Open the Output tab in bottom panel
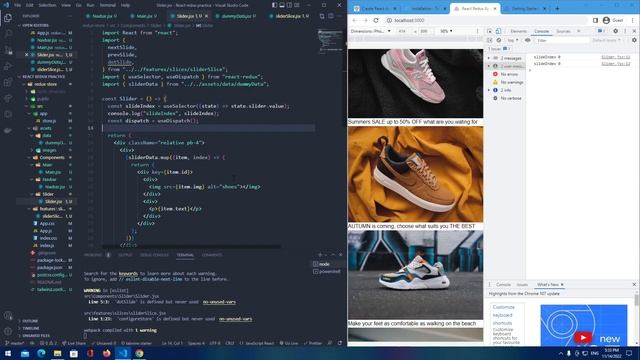The width and height of the screenshot is (640, 360). click(x=125, y=255)
